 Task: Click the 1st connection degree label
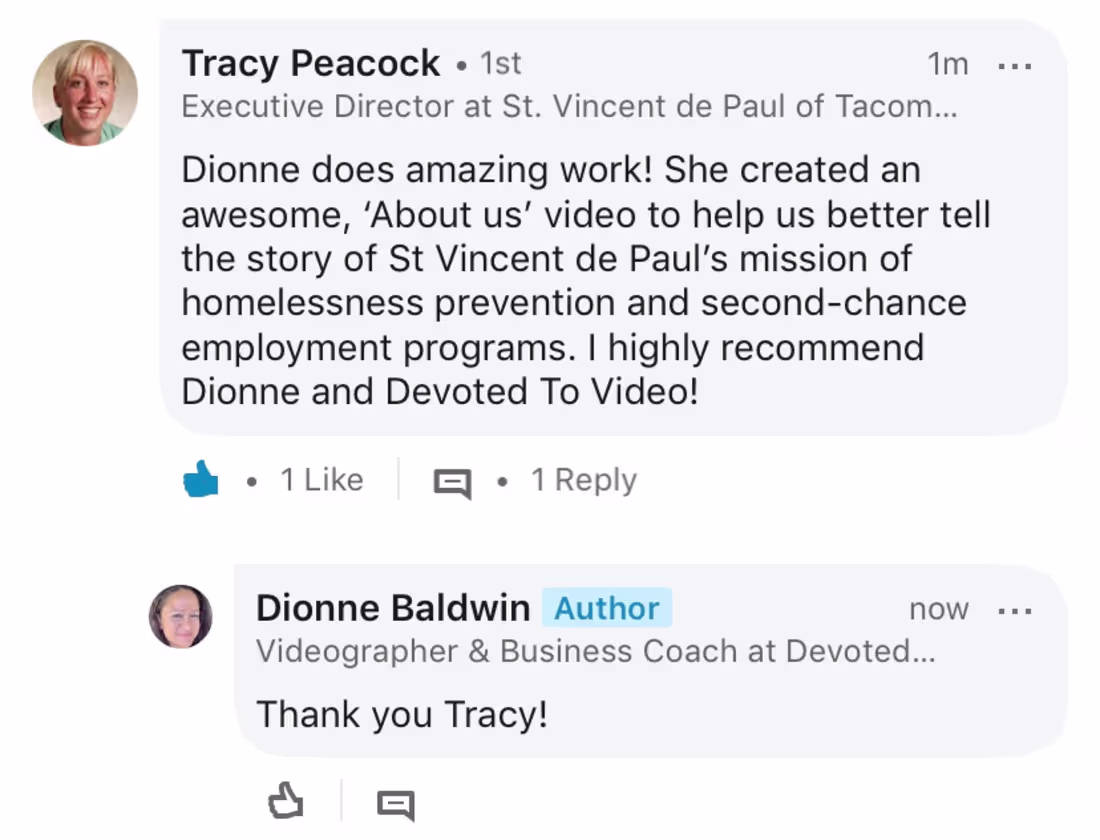[500, 64]
